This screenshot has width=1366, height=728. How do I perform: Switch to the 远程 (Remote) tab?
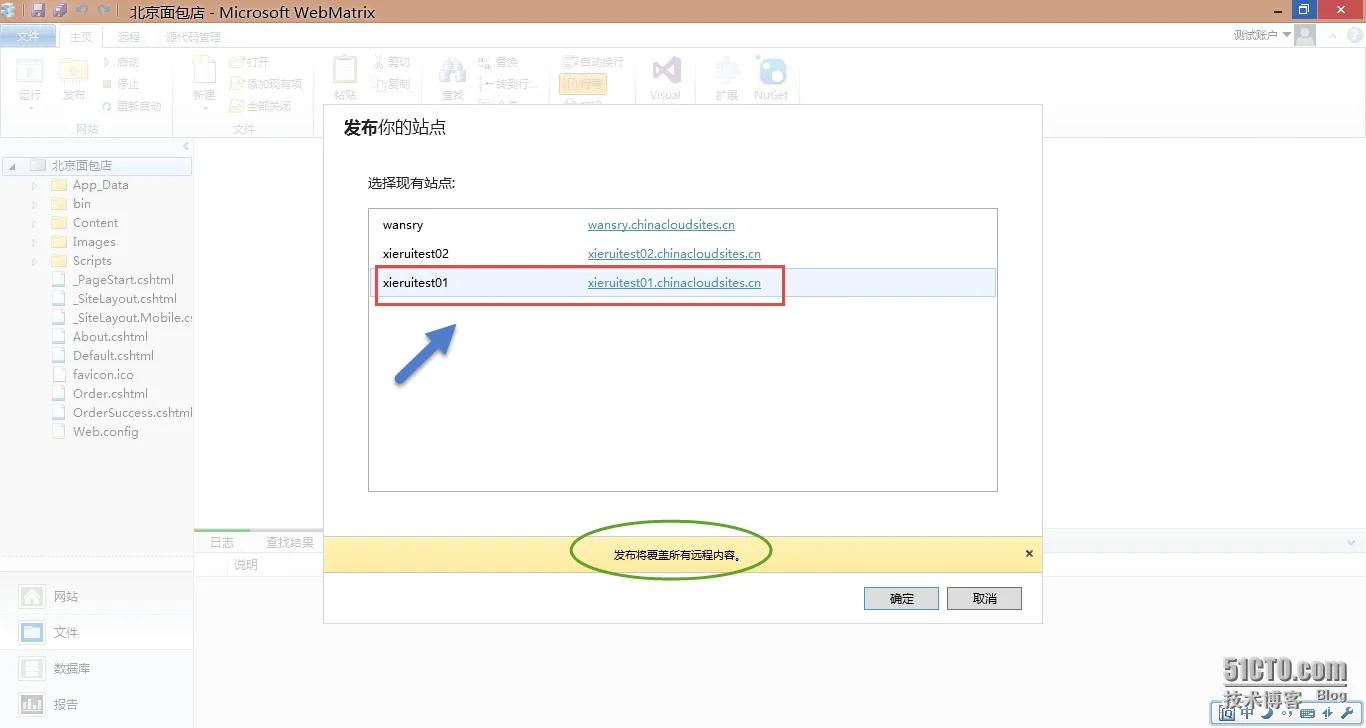pos(129,37)
